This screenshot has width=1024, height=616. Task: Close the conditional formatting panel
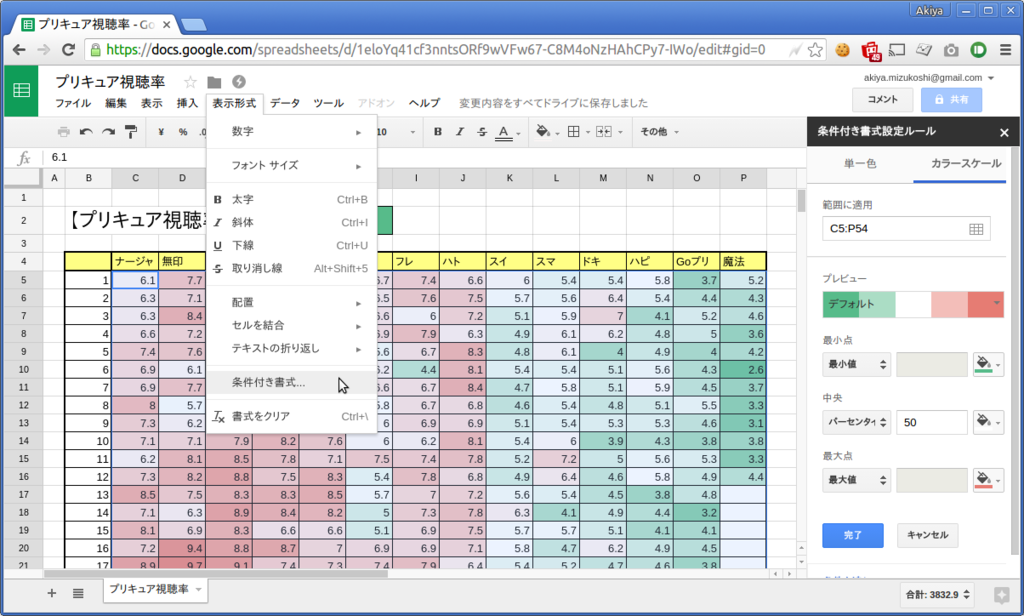coord(1004,133)
